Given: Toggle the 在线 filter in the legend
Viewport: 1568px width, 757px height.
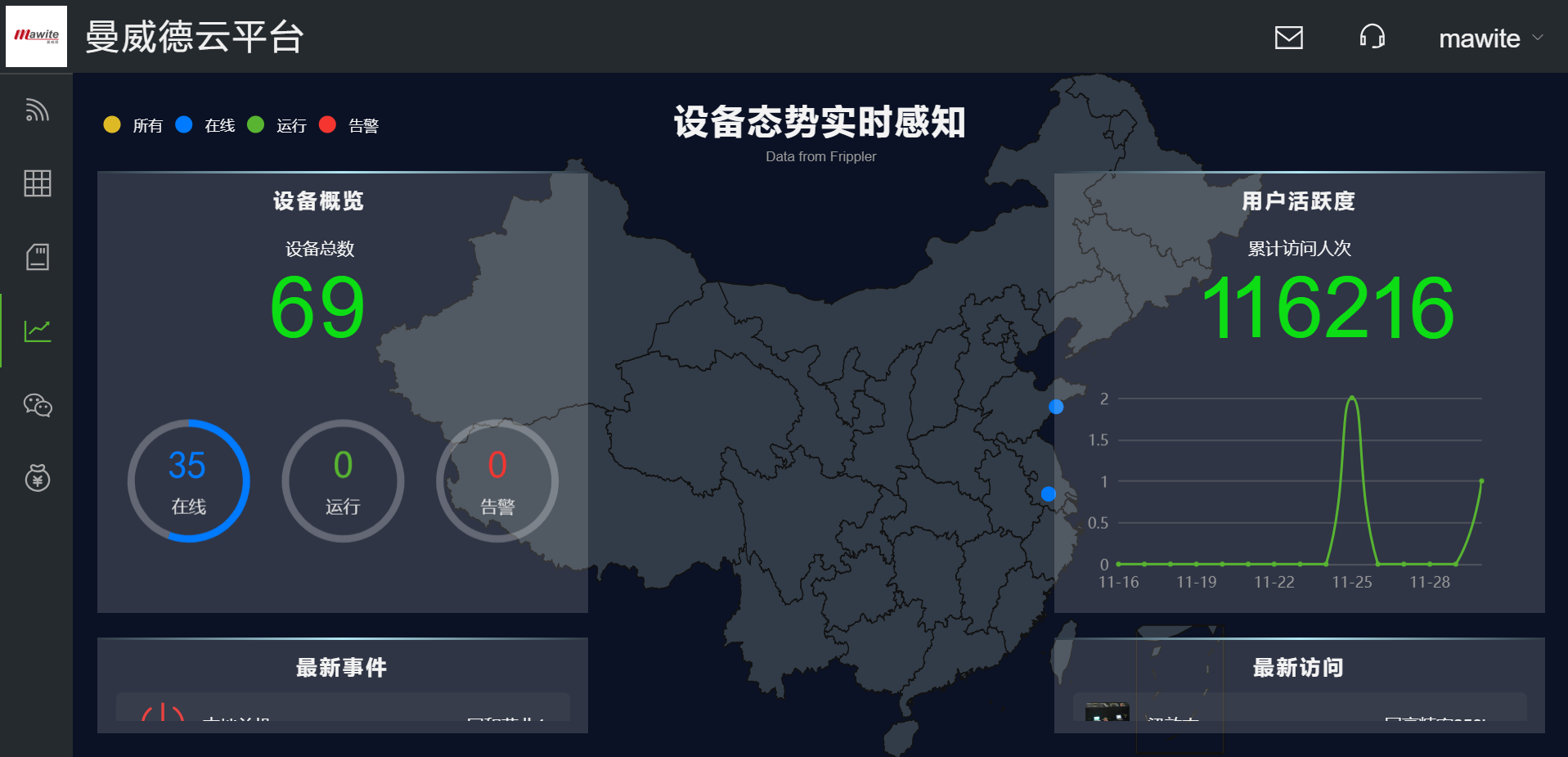Looking at the screenshot, I should [x=206, y=124].
